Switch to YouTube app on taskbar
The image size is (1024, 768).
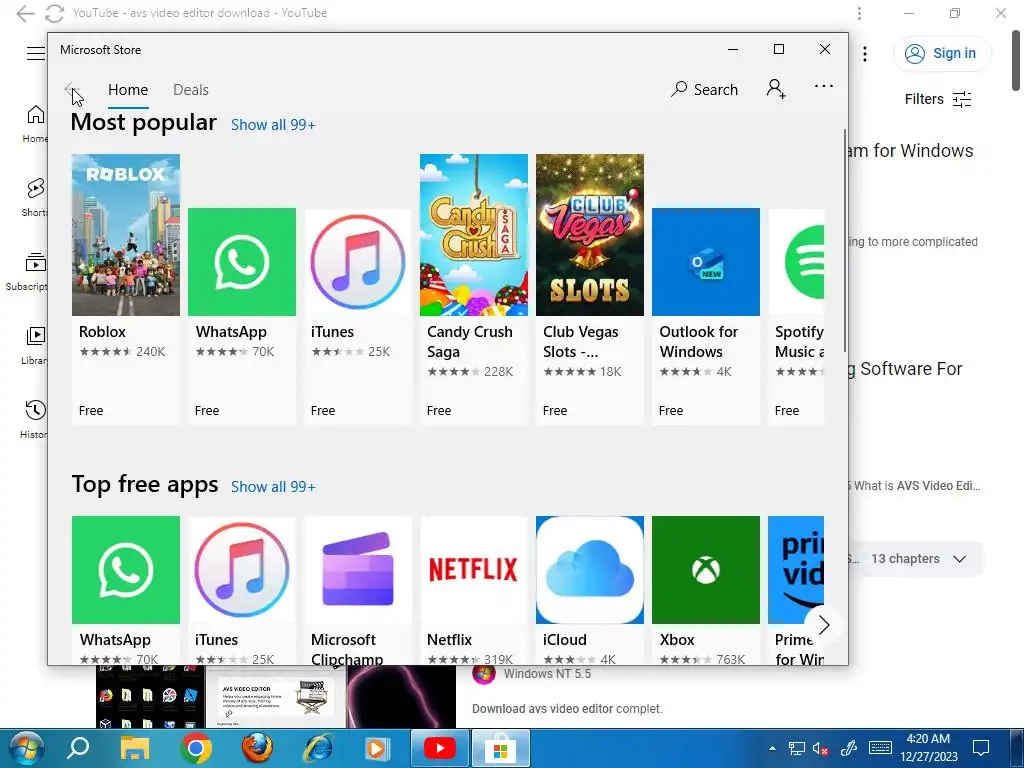point(440,748)
